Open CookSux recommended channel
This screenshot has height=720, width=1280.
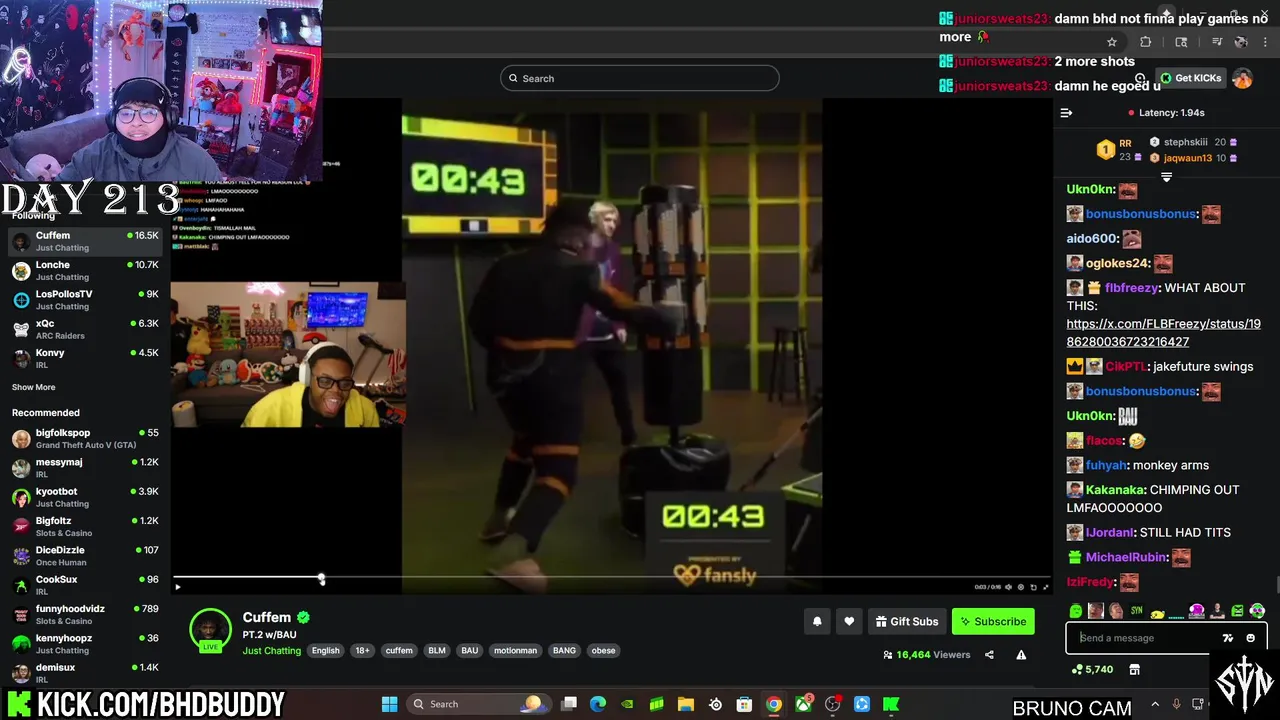point(85,585)
